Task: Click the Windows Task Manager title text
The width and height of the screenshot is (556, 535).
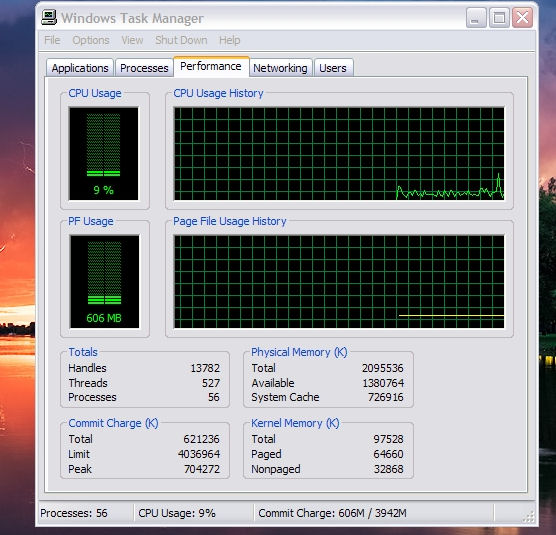Action: (132, 18)
